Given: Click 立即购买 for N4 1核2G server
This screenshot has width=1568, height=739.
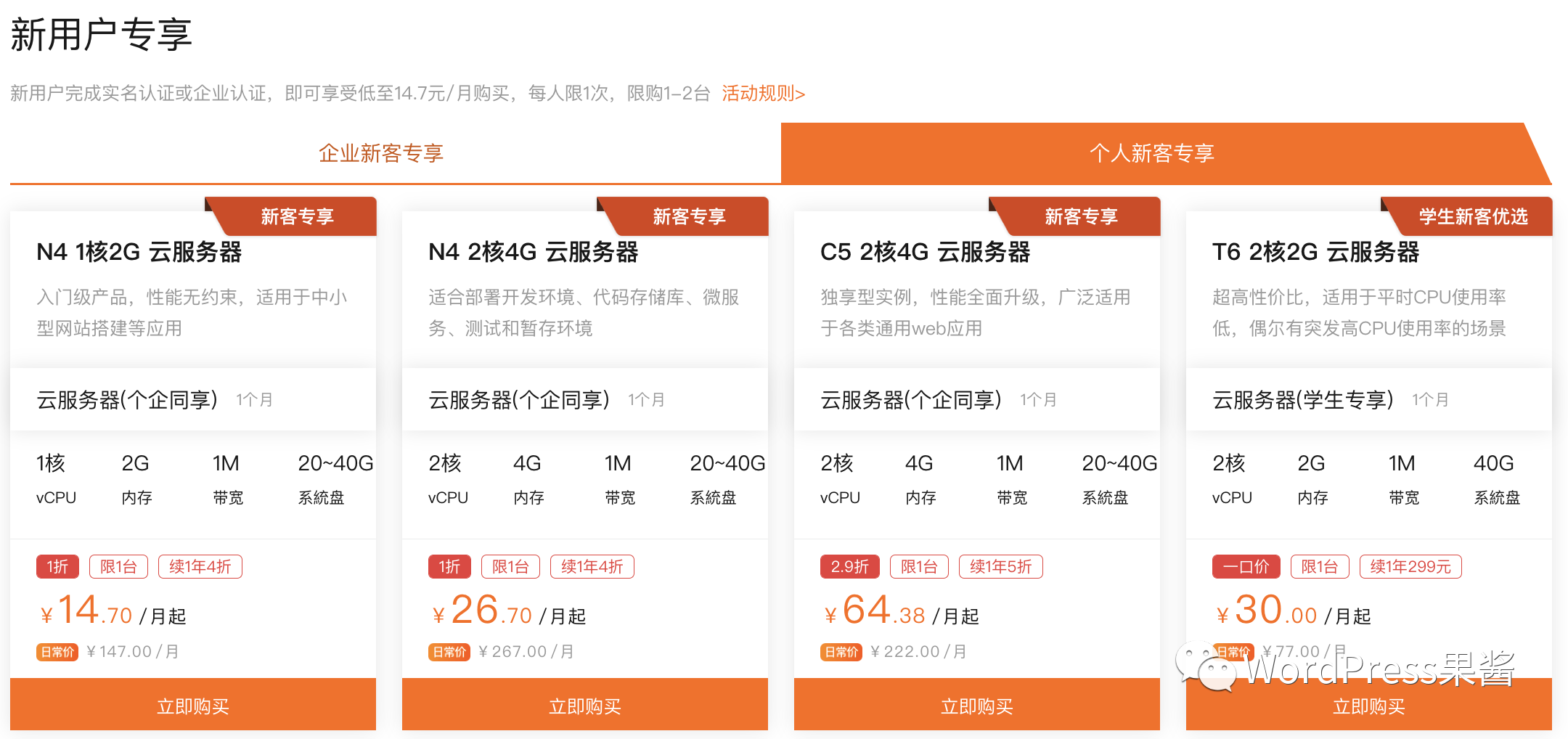Looking at the screenshot, I should point(193,705).
